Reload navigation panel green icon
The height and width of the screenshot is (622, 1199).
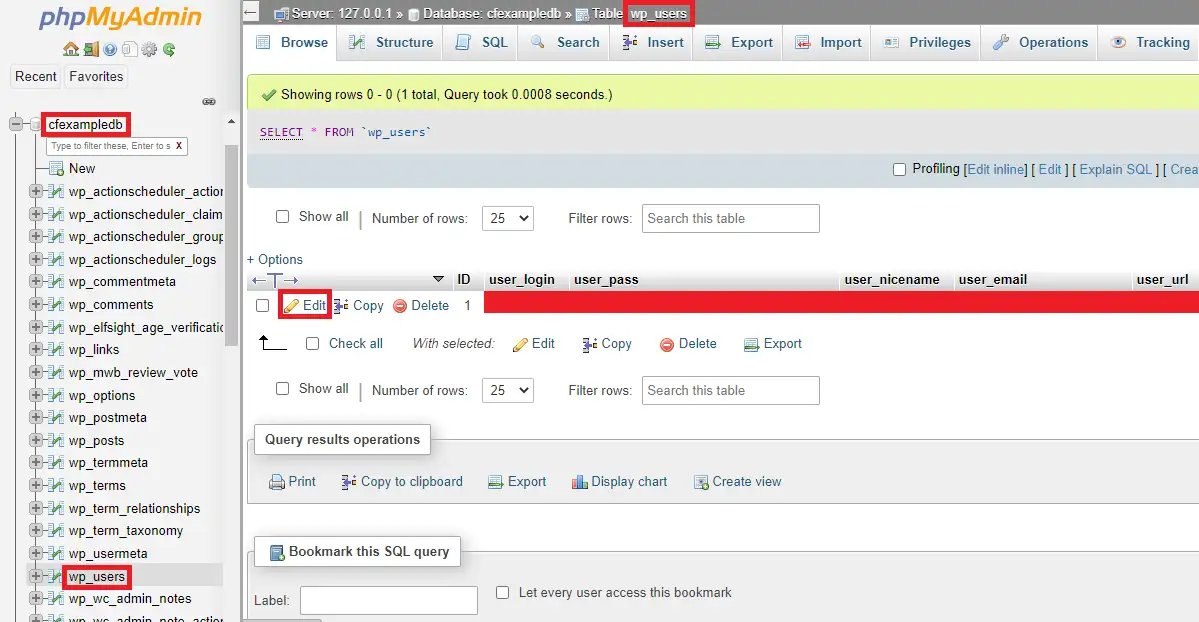click(169, 50)
